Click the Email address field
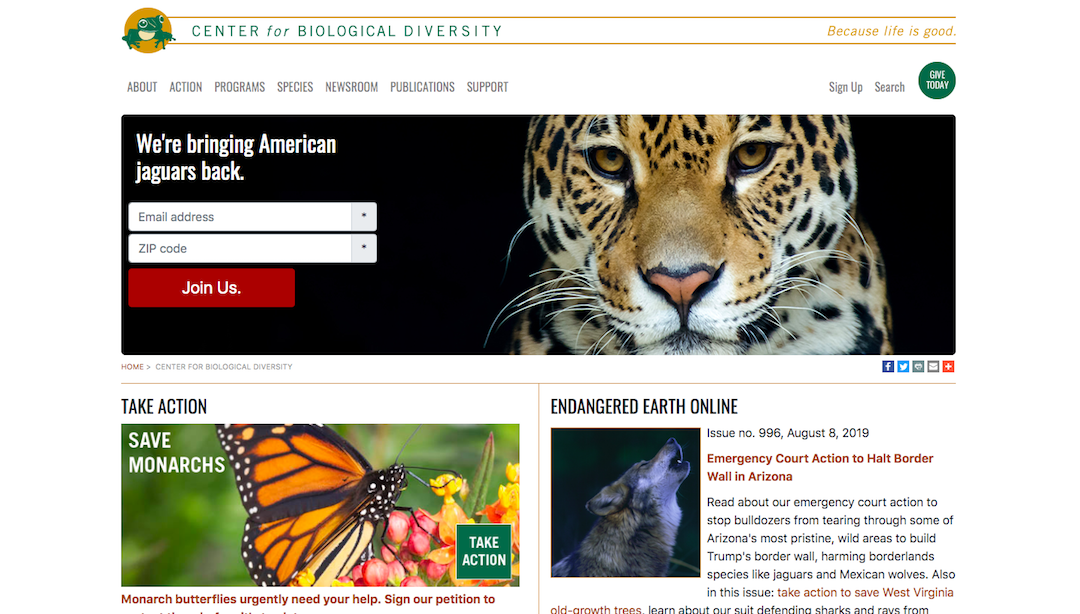 252,216
